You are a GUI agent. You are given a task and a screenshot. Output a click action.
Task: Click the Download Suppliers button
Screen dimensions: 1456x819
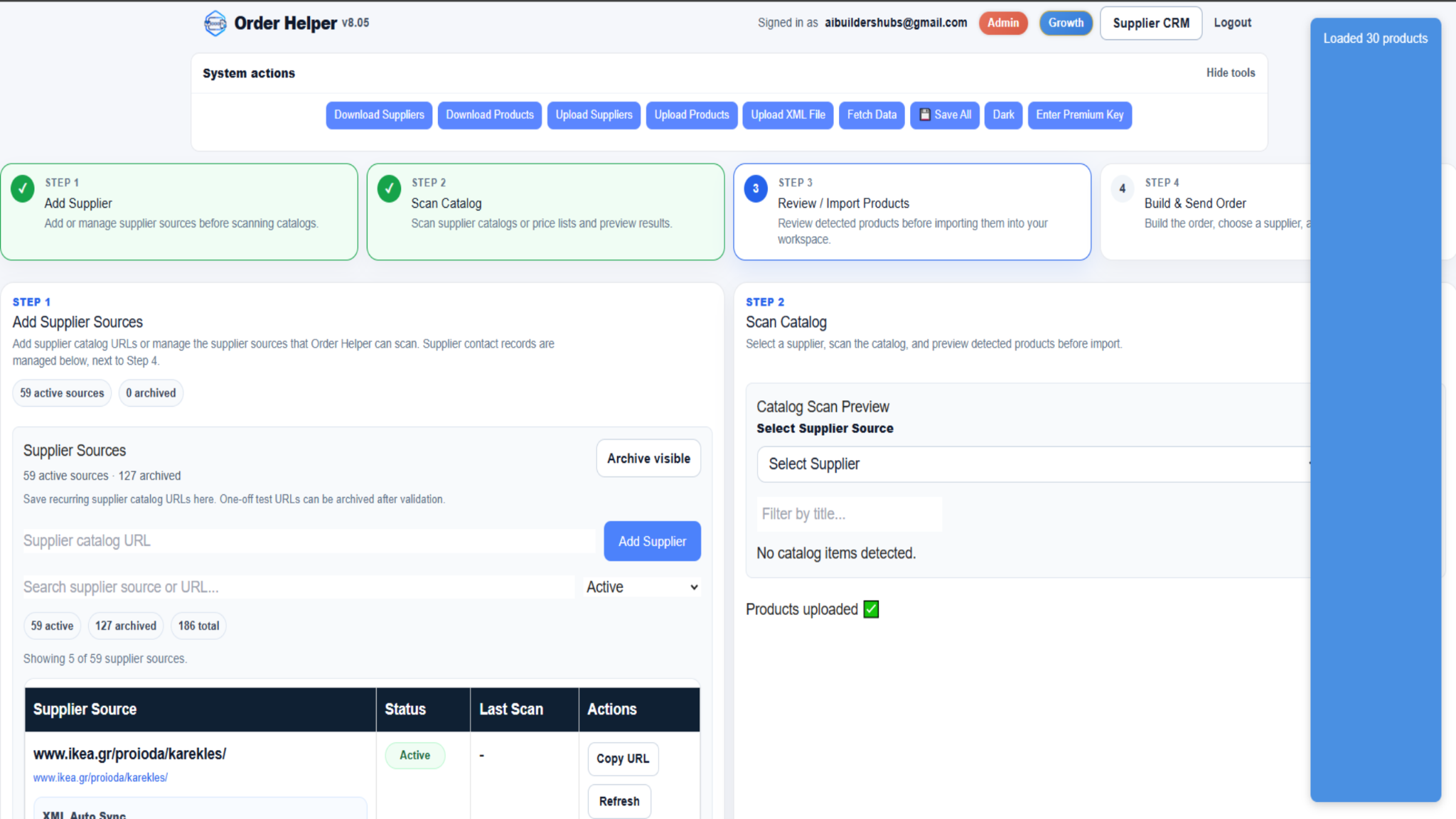379,115
